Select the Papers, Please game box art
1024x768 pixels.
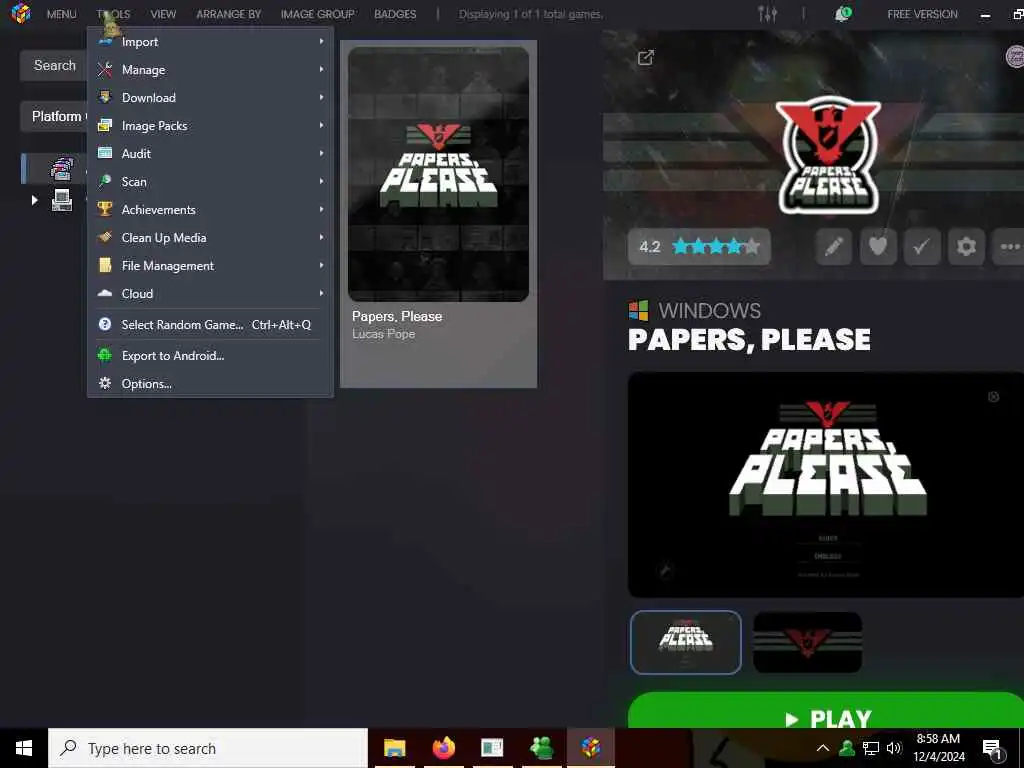[438, 174]
